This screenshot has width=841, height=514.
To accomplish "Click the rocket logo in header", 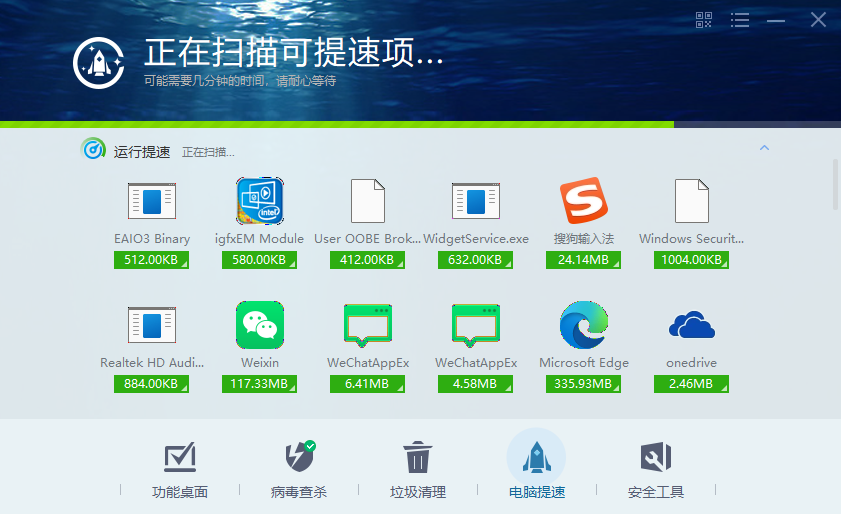I will 98,63.
